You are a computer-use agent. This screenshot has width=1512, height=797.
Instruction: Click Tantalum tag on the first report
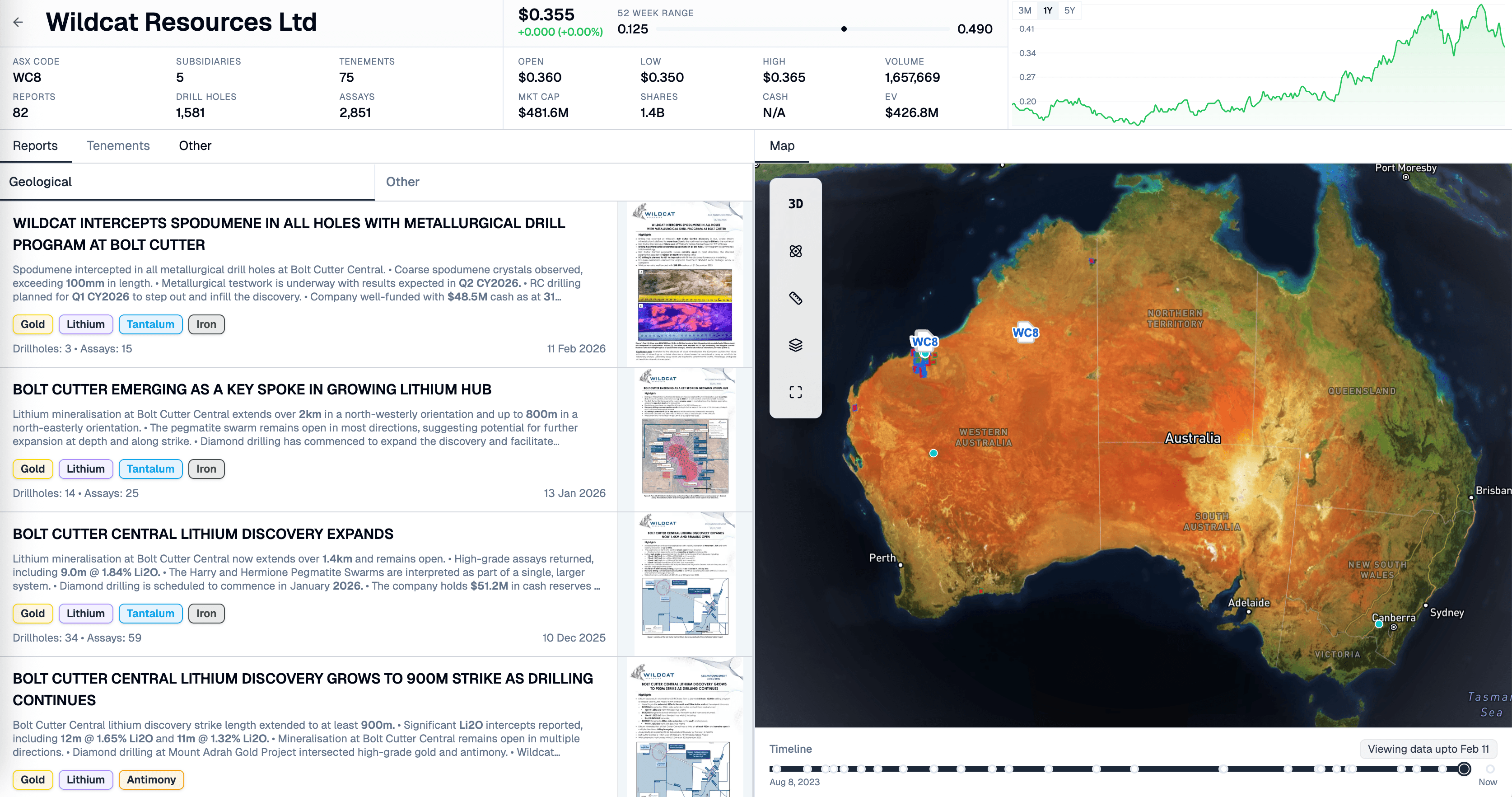click(150, 324)
